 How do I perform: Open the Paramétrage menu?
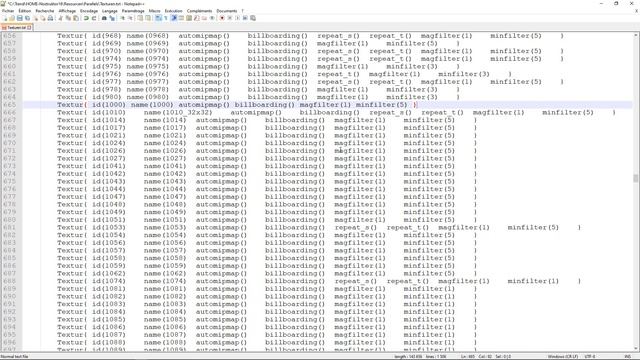(133, 11)
